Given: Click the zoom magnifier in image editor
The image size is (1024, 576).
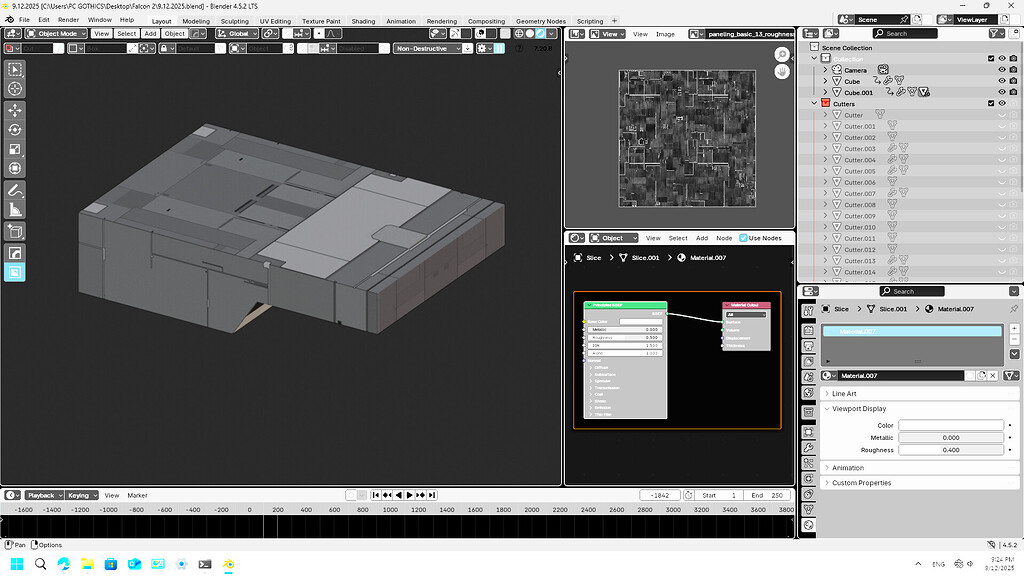Looking at the screenshot, I should [x=782, y=54].
